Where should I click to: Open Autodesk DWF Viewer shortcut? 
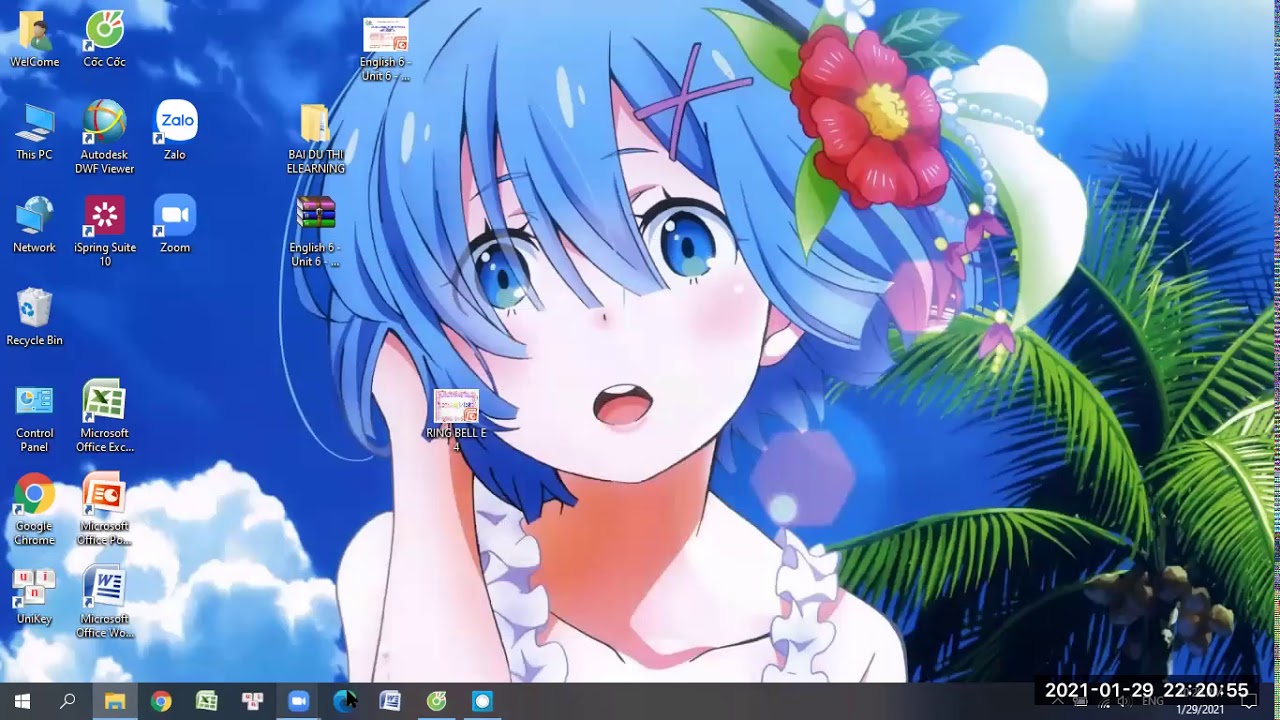[x=105, y=138]
